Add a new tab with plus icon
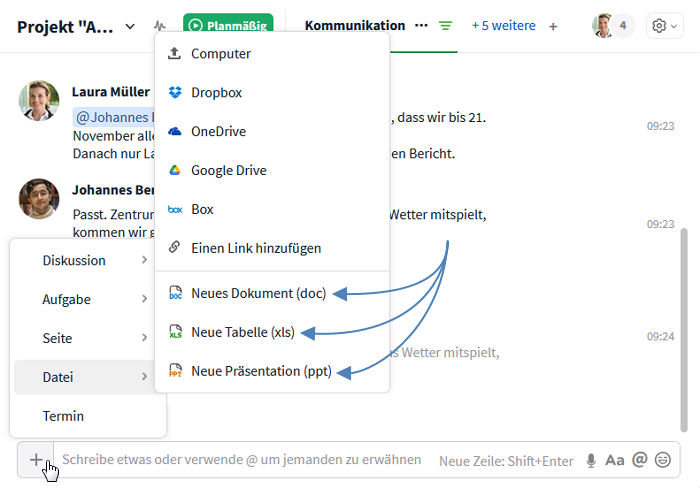The height and width of the screenshot is (488, 700). [553, 26]
